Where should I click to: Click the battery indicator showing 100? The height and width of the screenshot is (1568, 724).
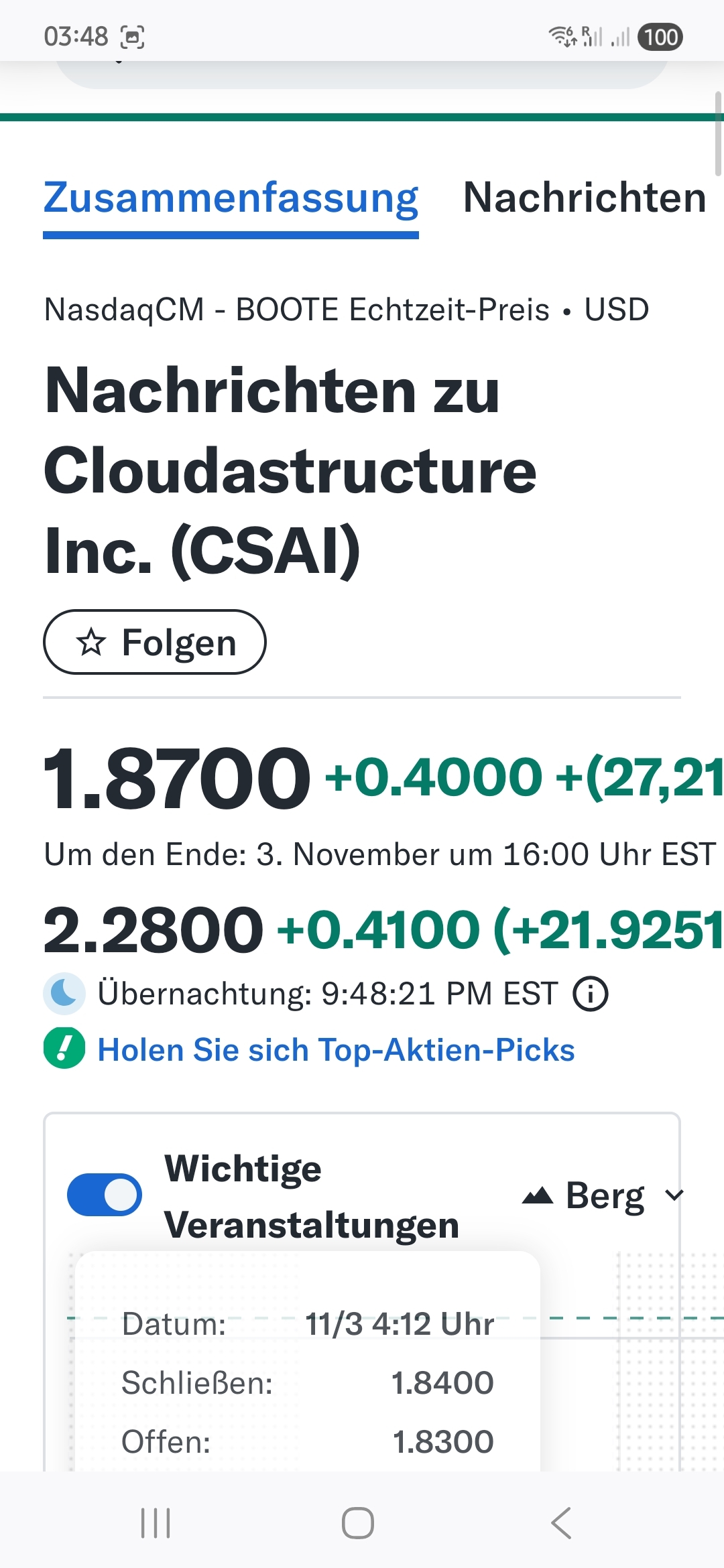[660, 38]
